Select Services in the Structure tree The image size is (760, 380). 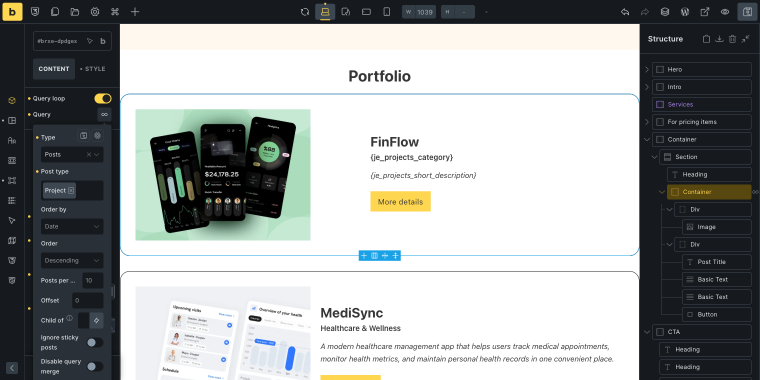coord(702,104)
